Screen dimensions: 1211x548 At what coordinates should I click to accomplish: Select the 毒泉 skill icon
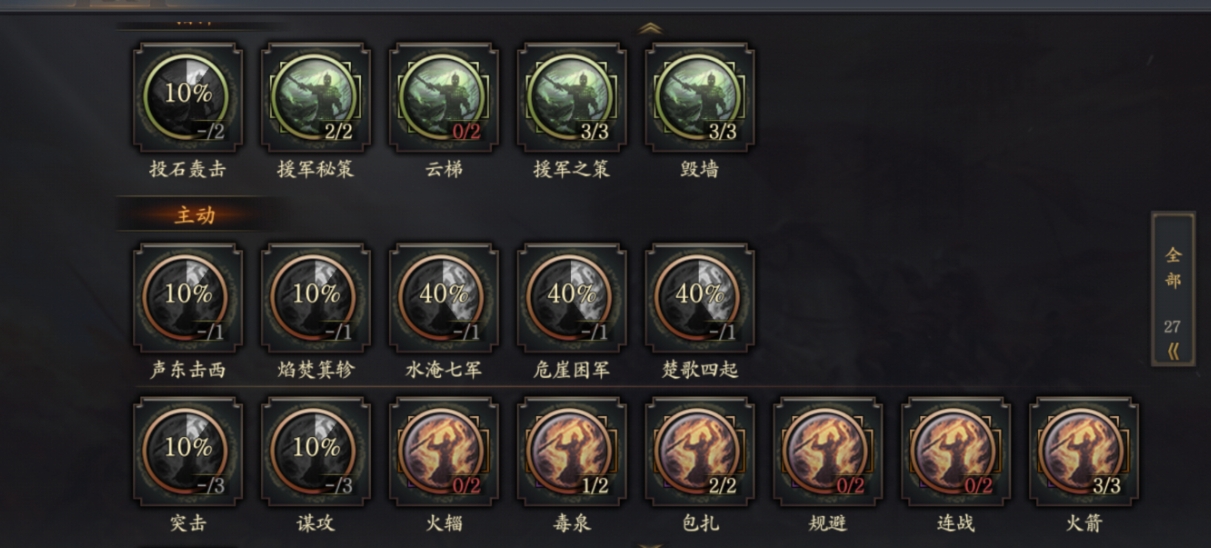tap(572, 452)
